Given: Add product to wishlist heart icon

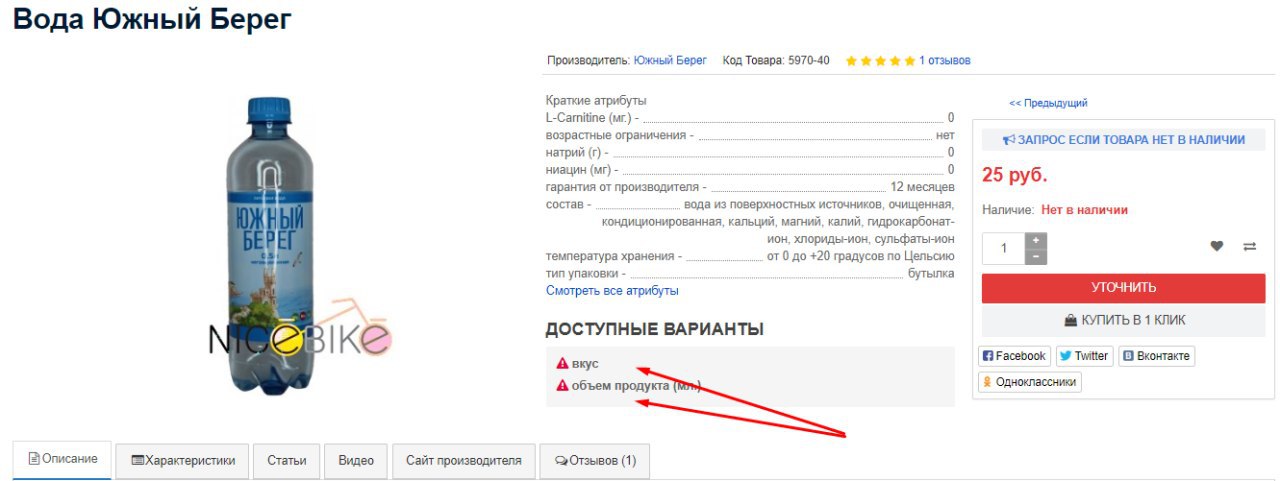Looking at the screenshot, I should (x=1217, y=246).
